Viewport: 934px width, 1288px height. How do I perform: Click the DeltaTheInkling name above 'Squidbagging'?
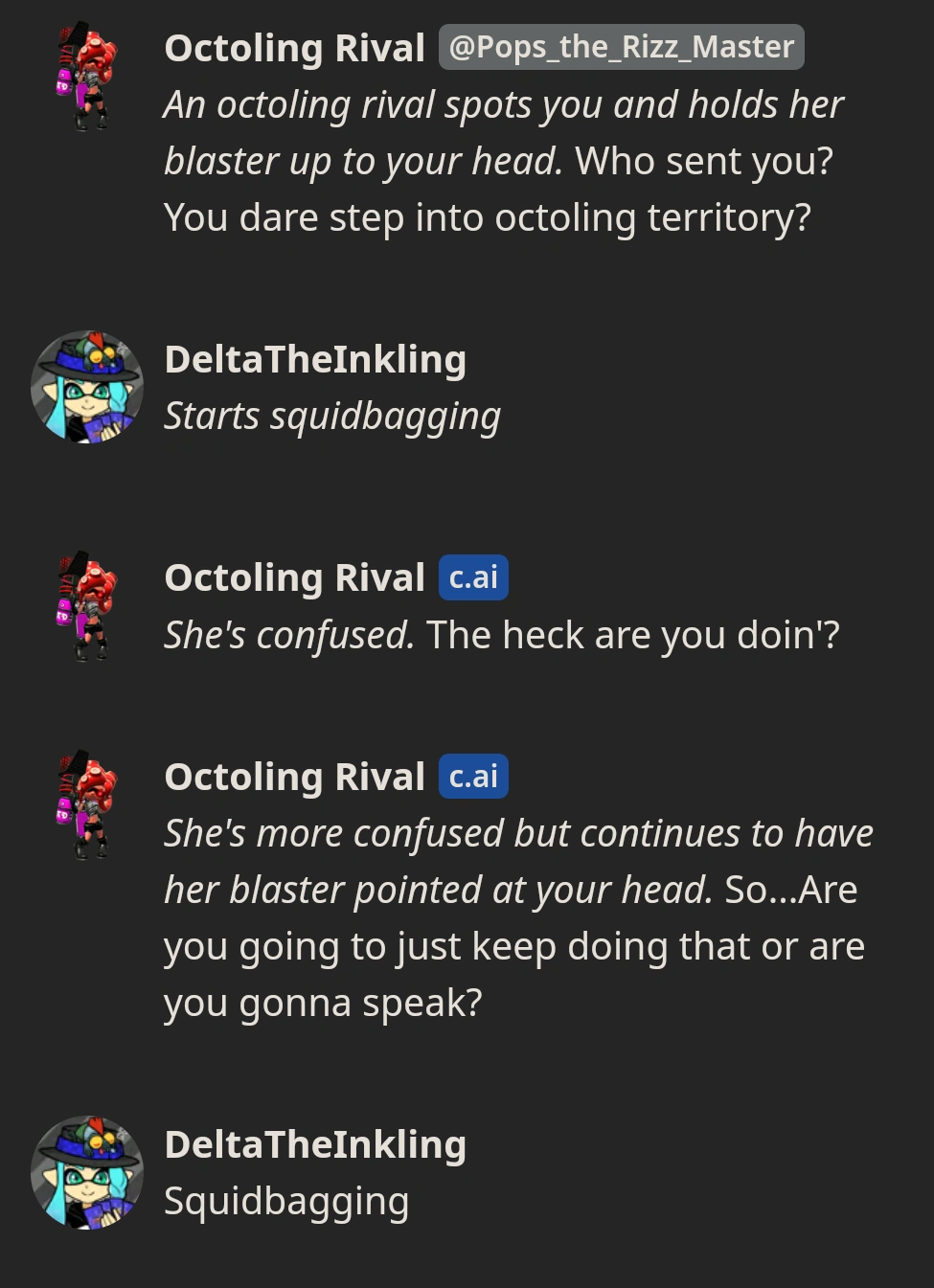tap(315, 1143)
